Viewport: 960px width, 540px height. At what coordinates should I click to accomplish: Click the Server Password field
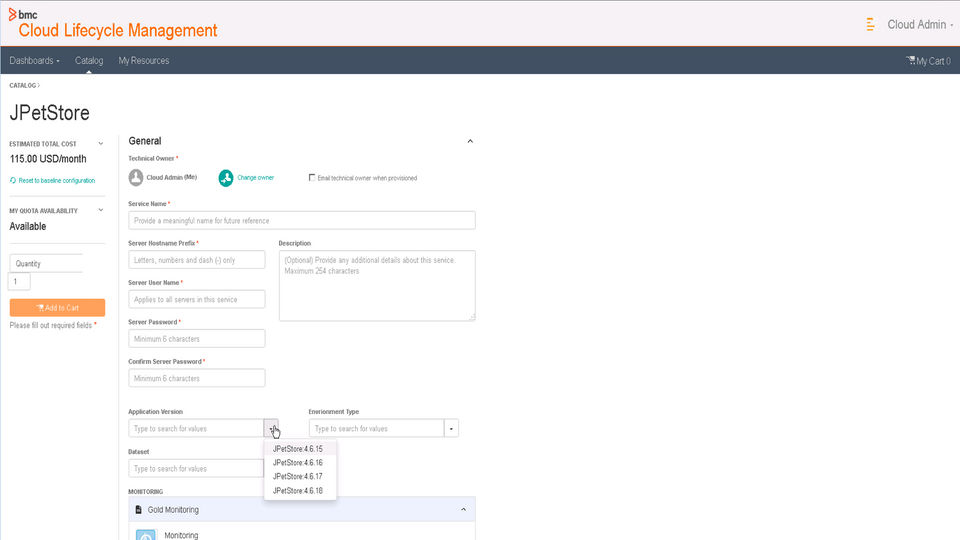(197, 339)
